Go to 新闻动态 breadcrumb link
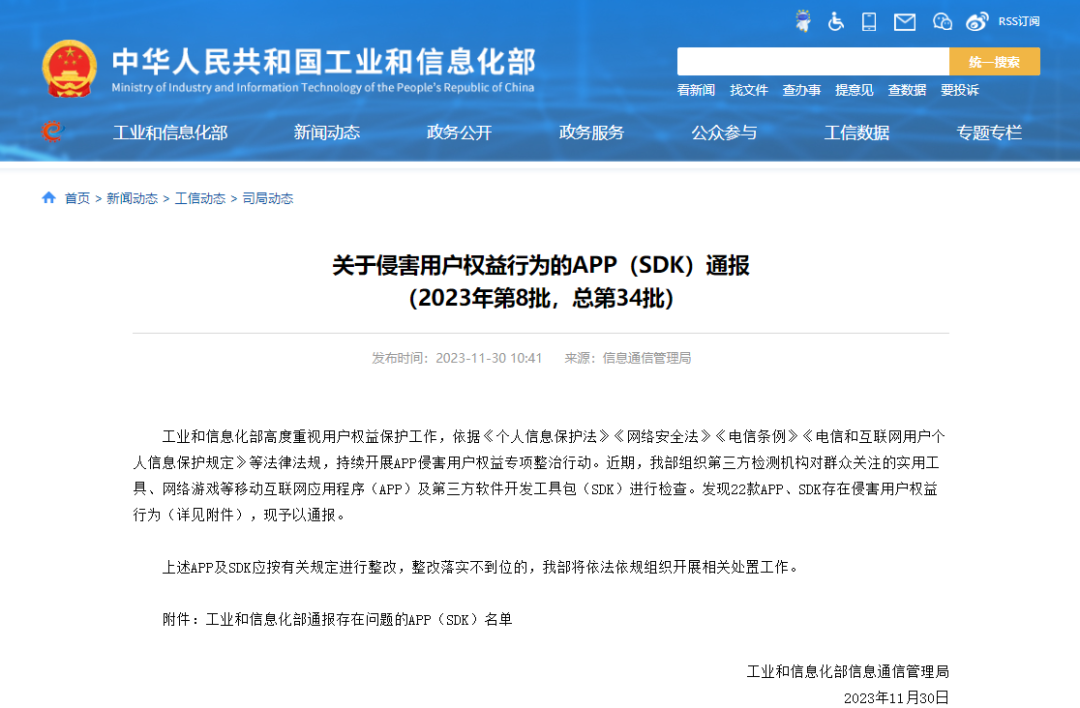This screenshot has height=708, width=1080. (x=132, y=198)
